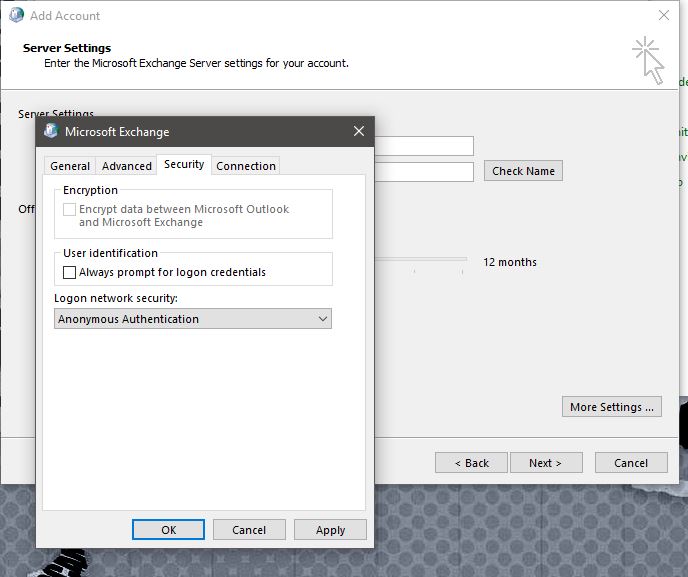The width and height of the screenshot is (688, 577).
Task: Close the Microsoft Exchange dialog
Action: pyautogui.click(x=359, y=131)
